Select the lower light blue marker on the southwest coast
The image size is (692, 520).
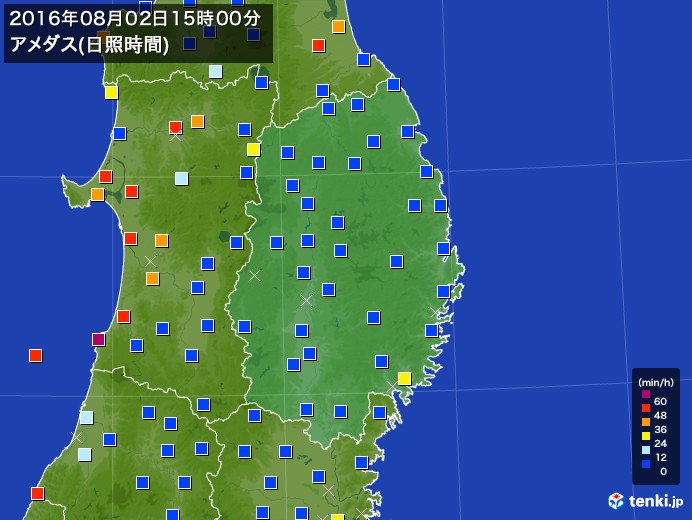pos(85,454)
